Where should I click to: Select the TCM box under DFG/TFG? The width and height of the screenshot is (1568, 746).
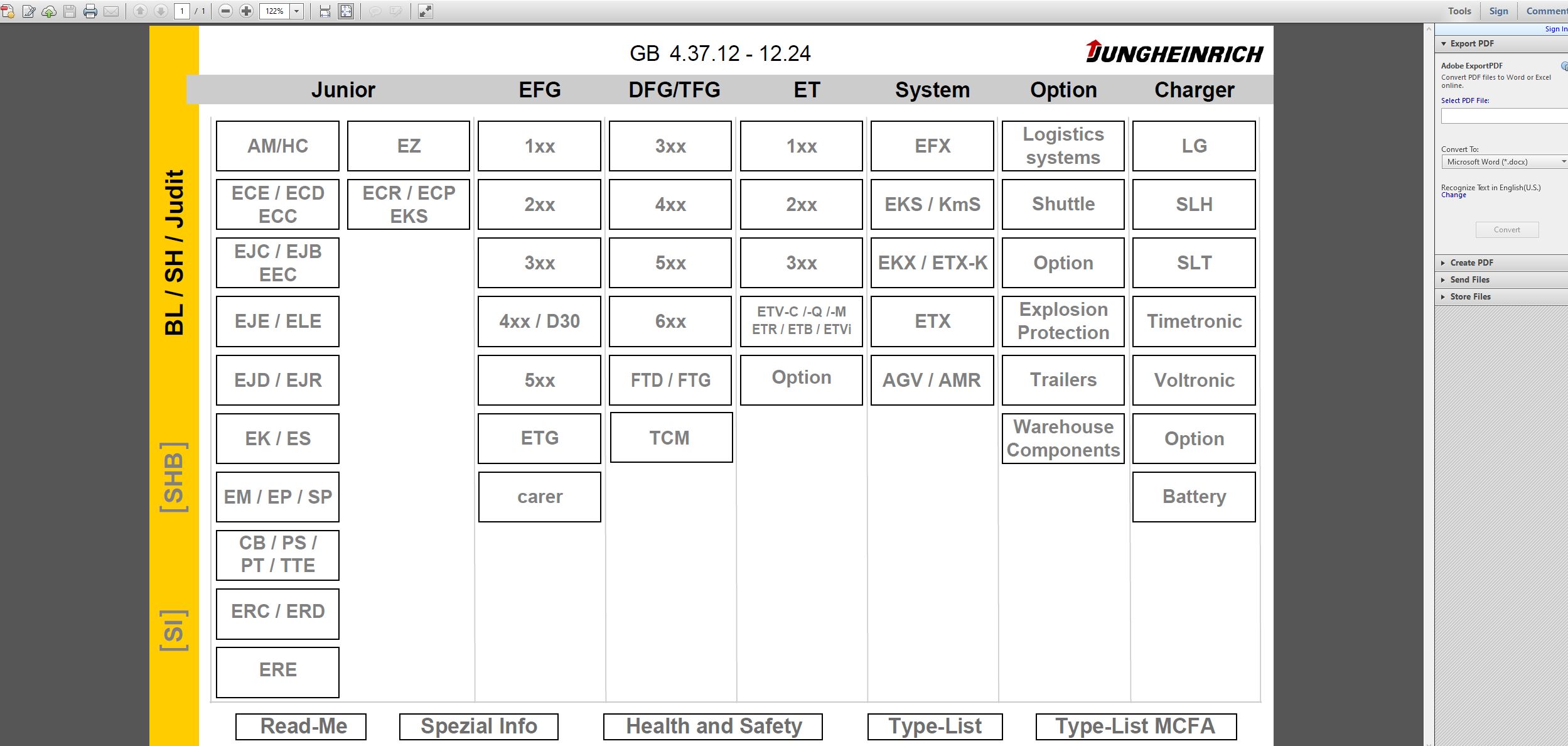click(671, 437)
